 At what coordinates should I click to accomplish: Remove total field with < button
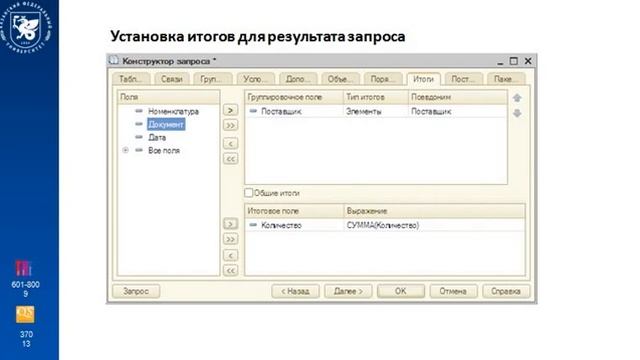(230, 256)
